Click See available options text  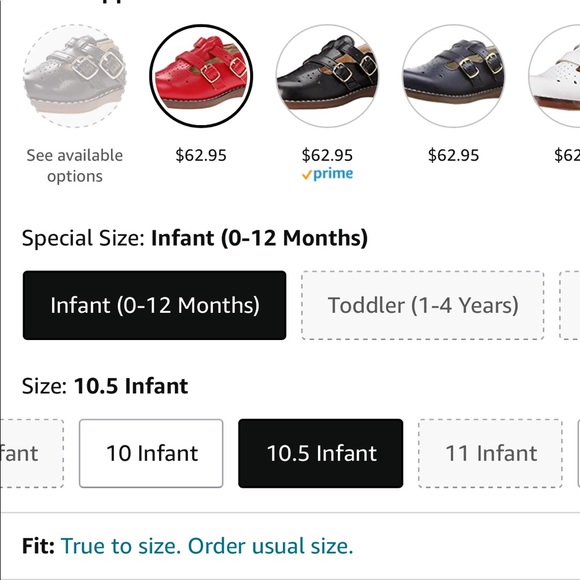pyautogui.click(x=75, y=166)
